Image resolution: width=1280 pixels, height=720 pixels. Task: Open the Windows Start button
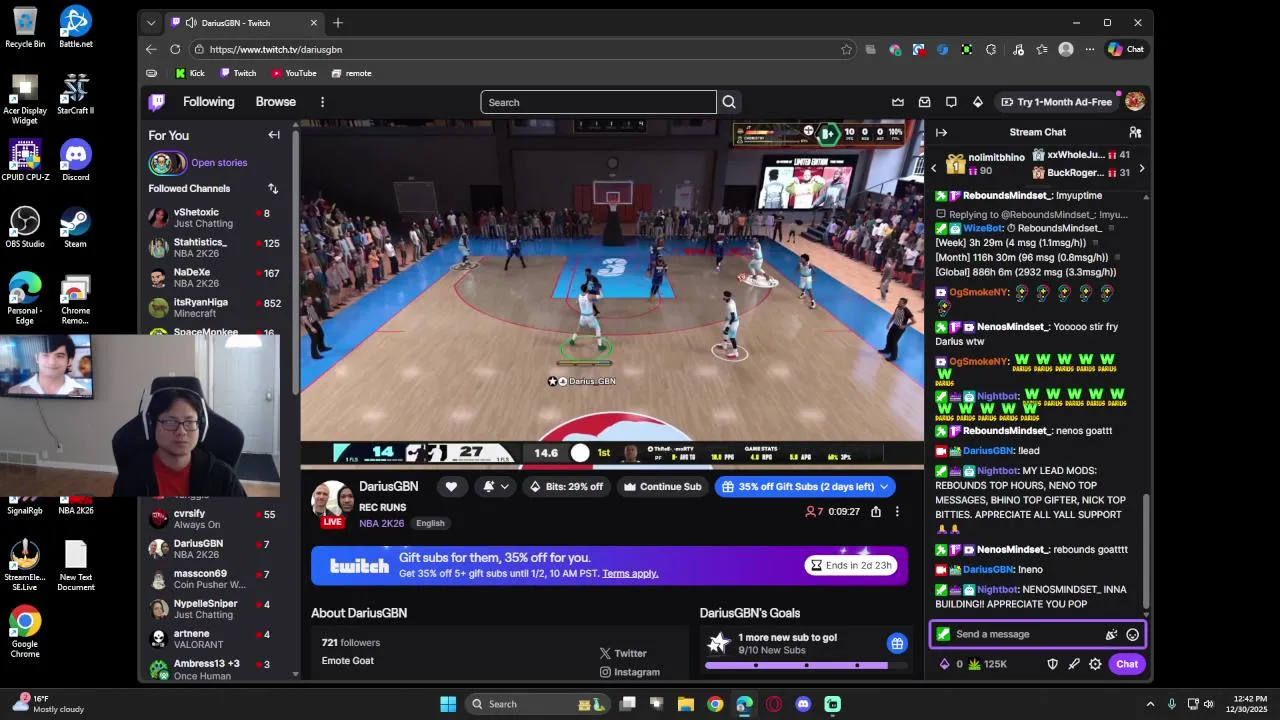click(448, 704)
